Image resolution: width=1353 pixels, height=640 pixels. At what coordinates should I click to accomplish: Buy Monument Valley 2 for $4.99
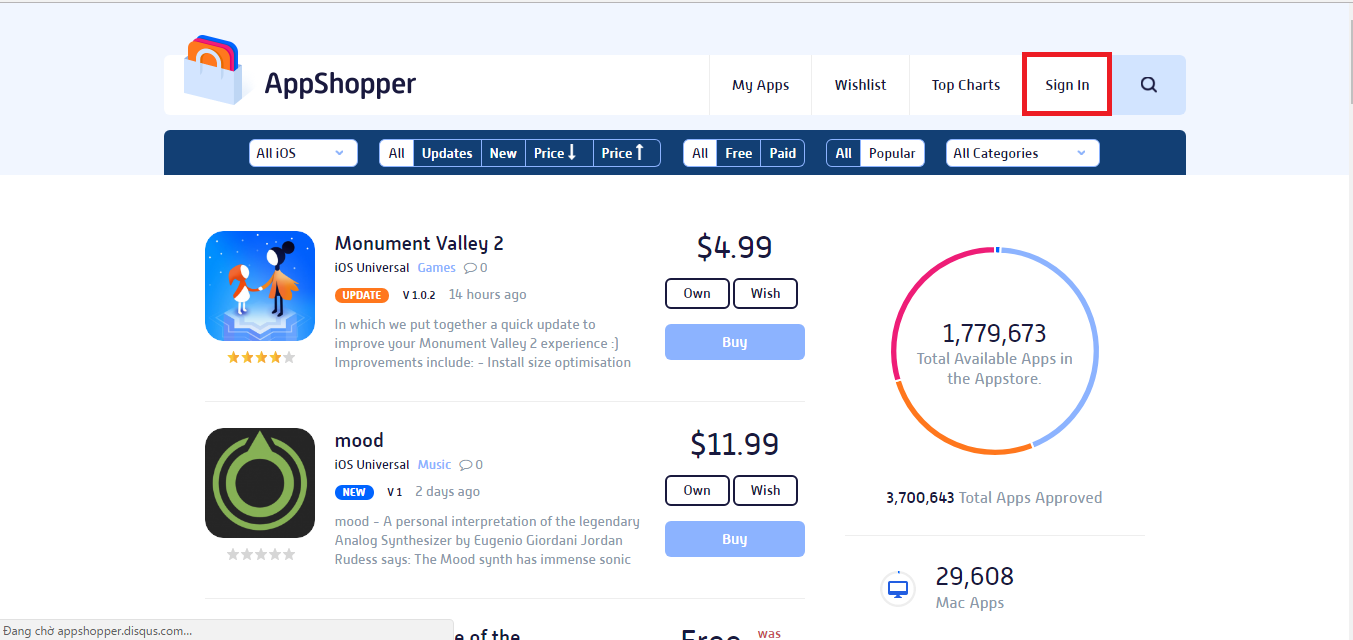click(734, 341)
